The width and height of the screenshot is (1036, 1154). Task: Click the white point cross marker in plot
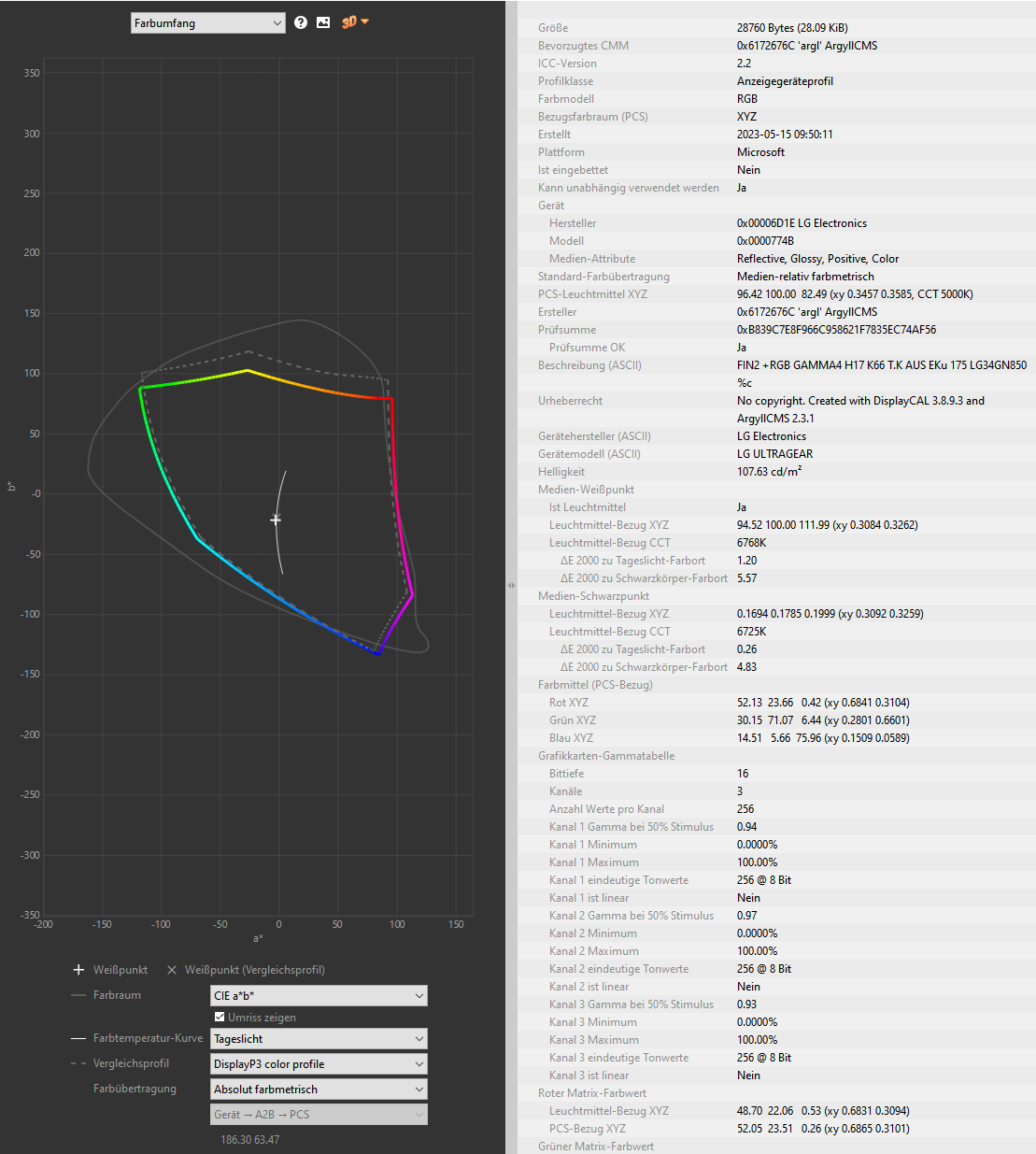point(276,520)
